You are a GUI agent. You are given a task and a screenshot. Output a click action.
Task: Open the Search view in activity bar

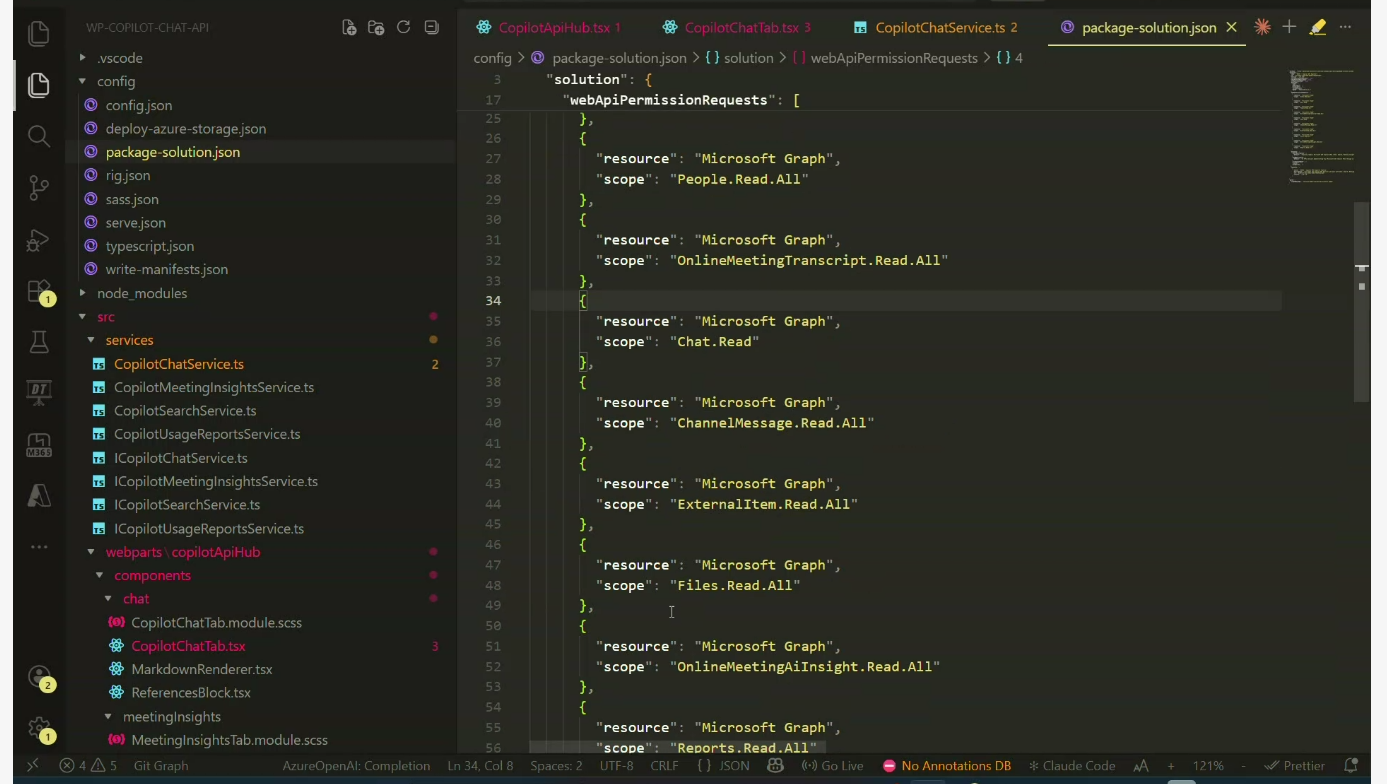coord(39,137)
